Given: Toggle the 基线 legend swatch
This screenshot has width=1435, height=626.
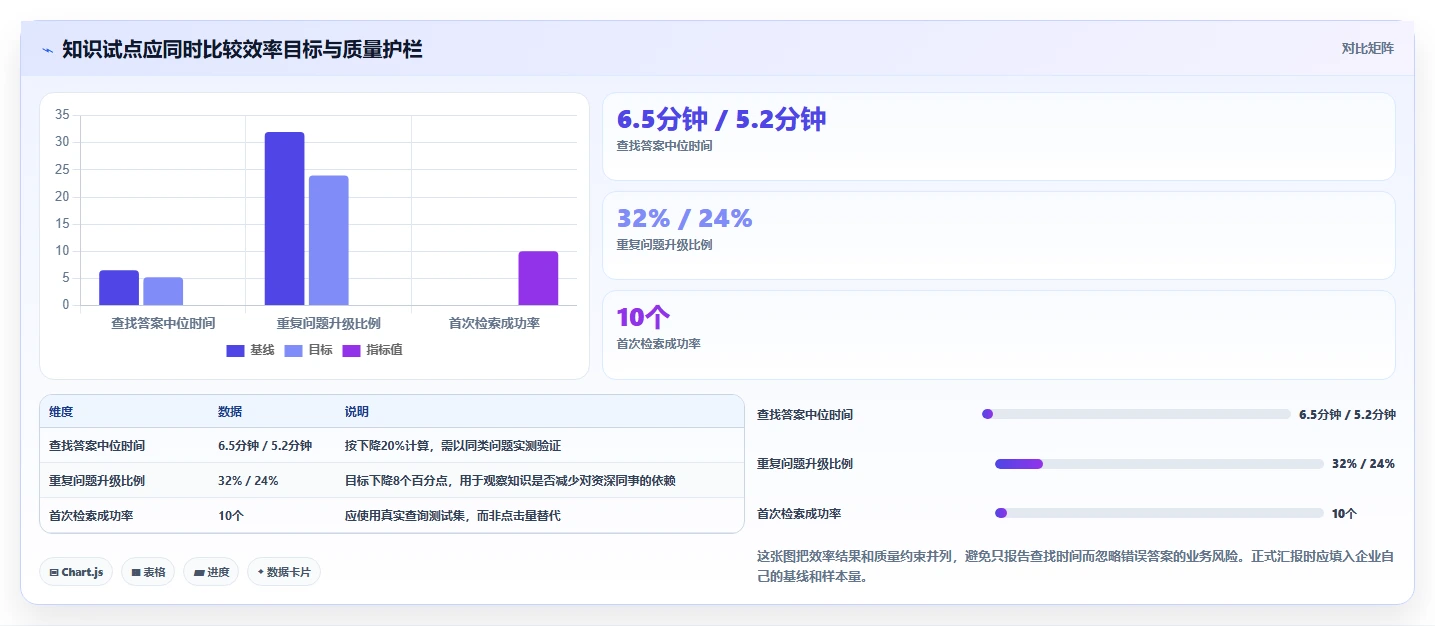Looking at the screenshot, I should (236, 350).
